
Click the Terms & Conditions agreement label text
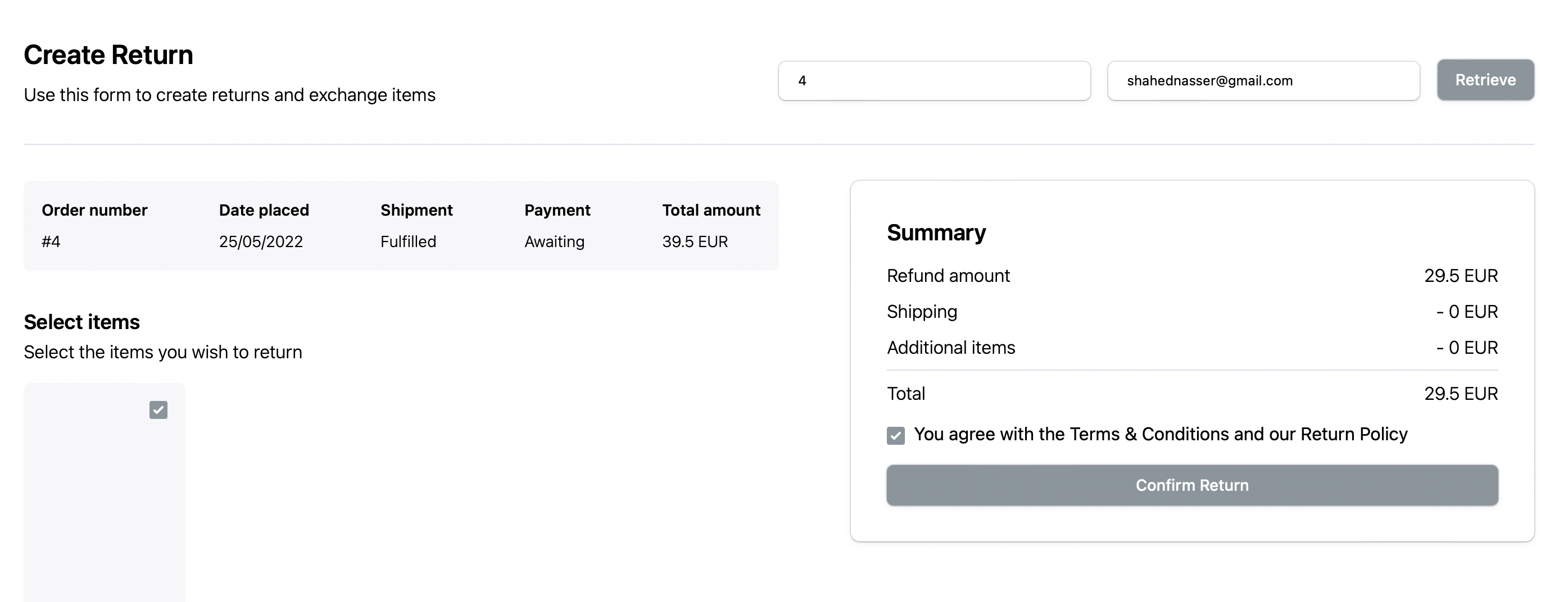click(1160, 434)
